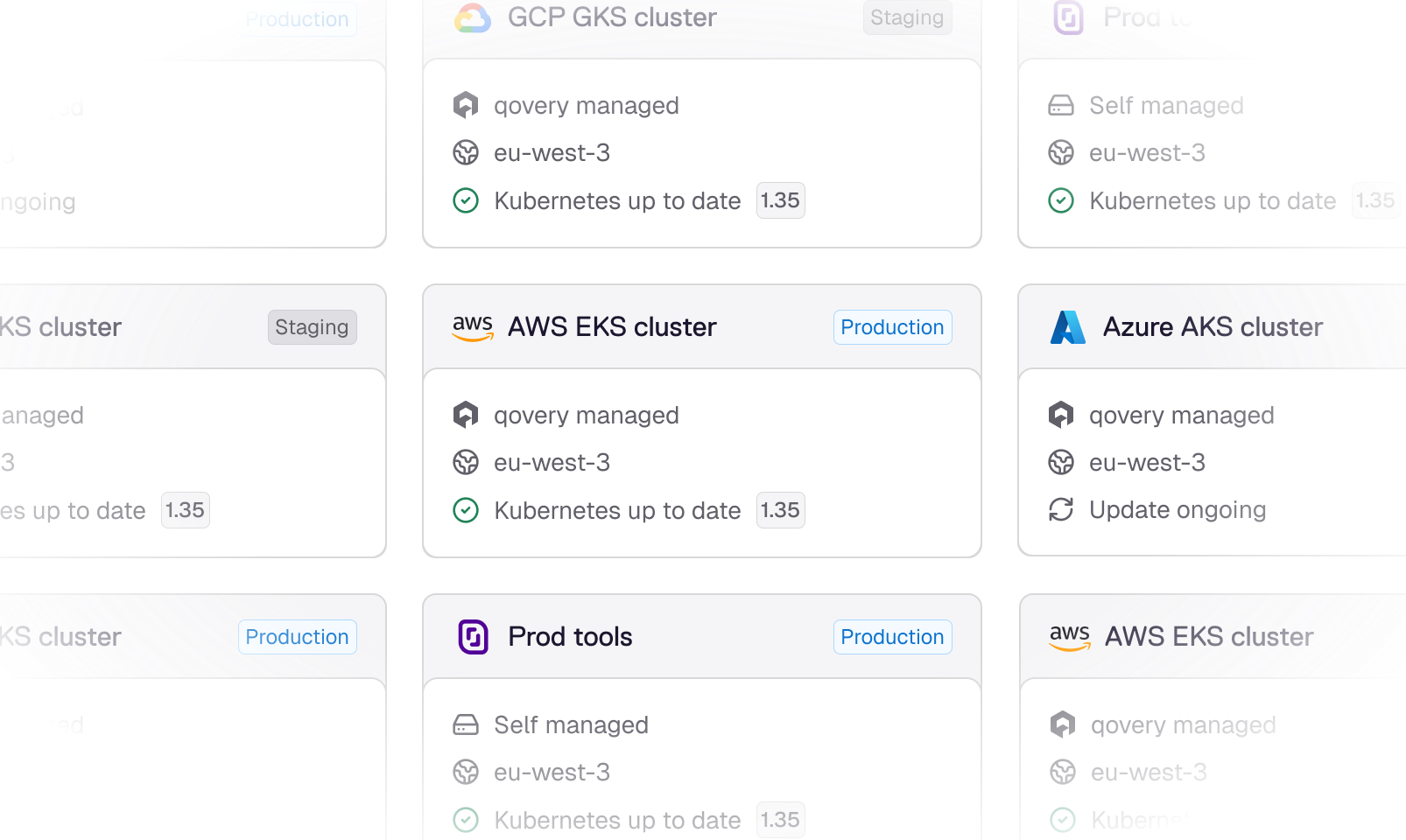
Task: Click the region globe icon in GCP GKS card
Action: tap(466, 152)
